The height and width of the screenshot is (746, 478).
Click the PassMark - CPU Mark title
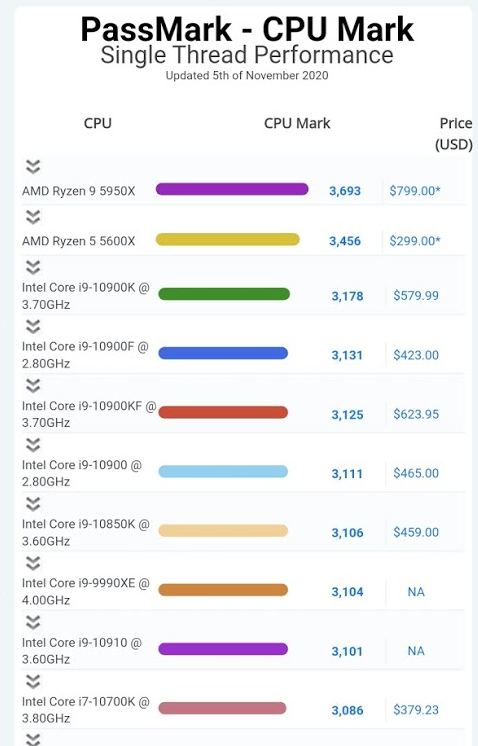pyautogui.click(x=247, y=29)
